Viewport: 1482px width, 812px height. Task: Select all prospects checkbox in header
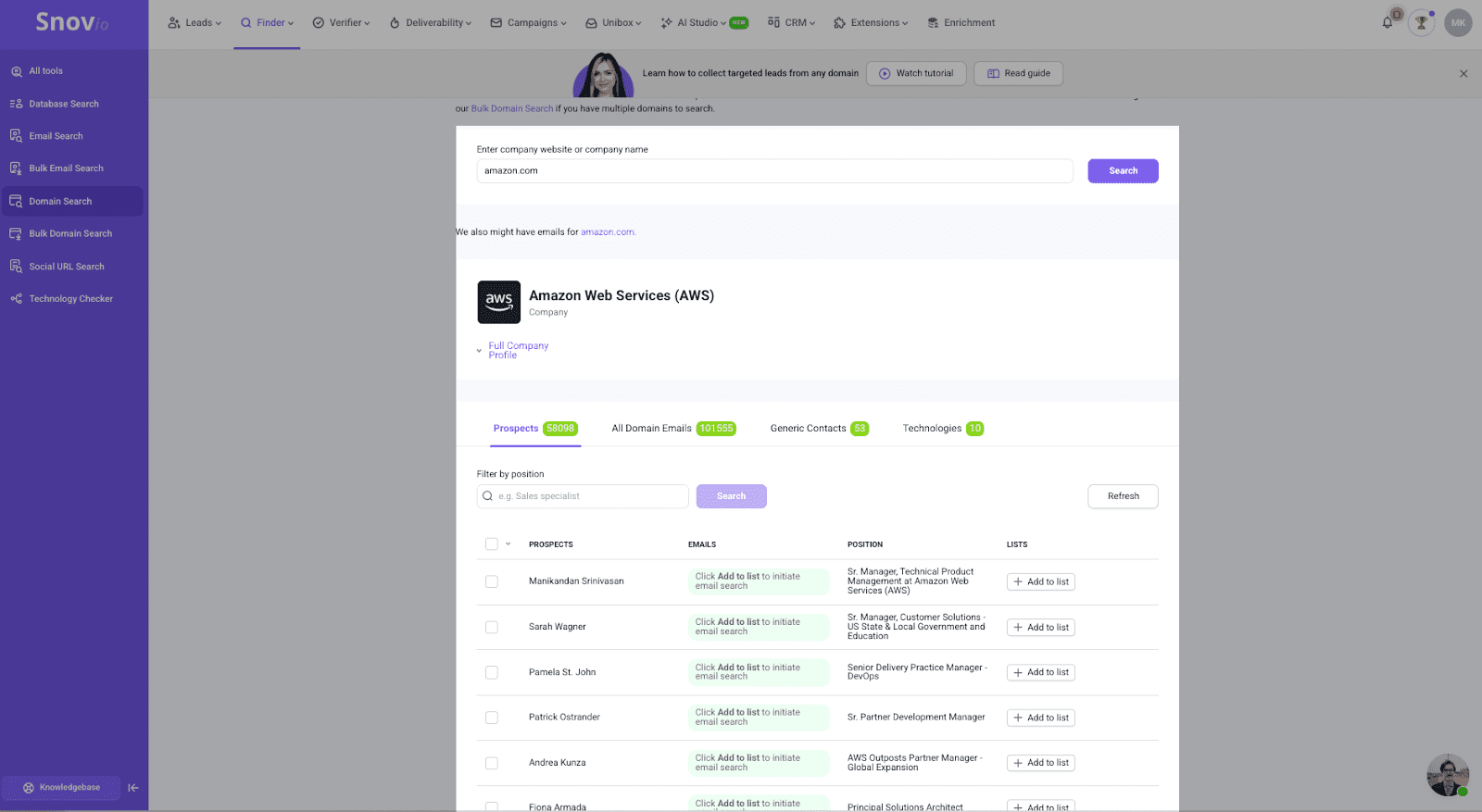(x=492, y=544)
